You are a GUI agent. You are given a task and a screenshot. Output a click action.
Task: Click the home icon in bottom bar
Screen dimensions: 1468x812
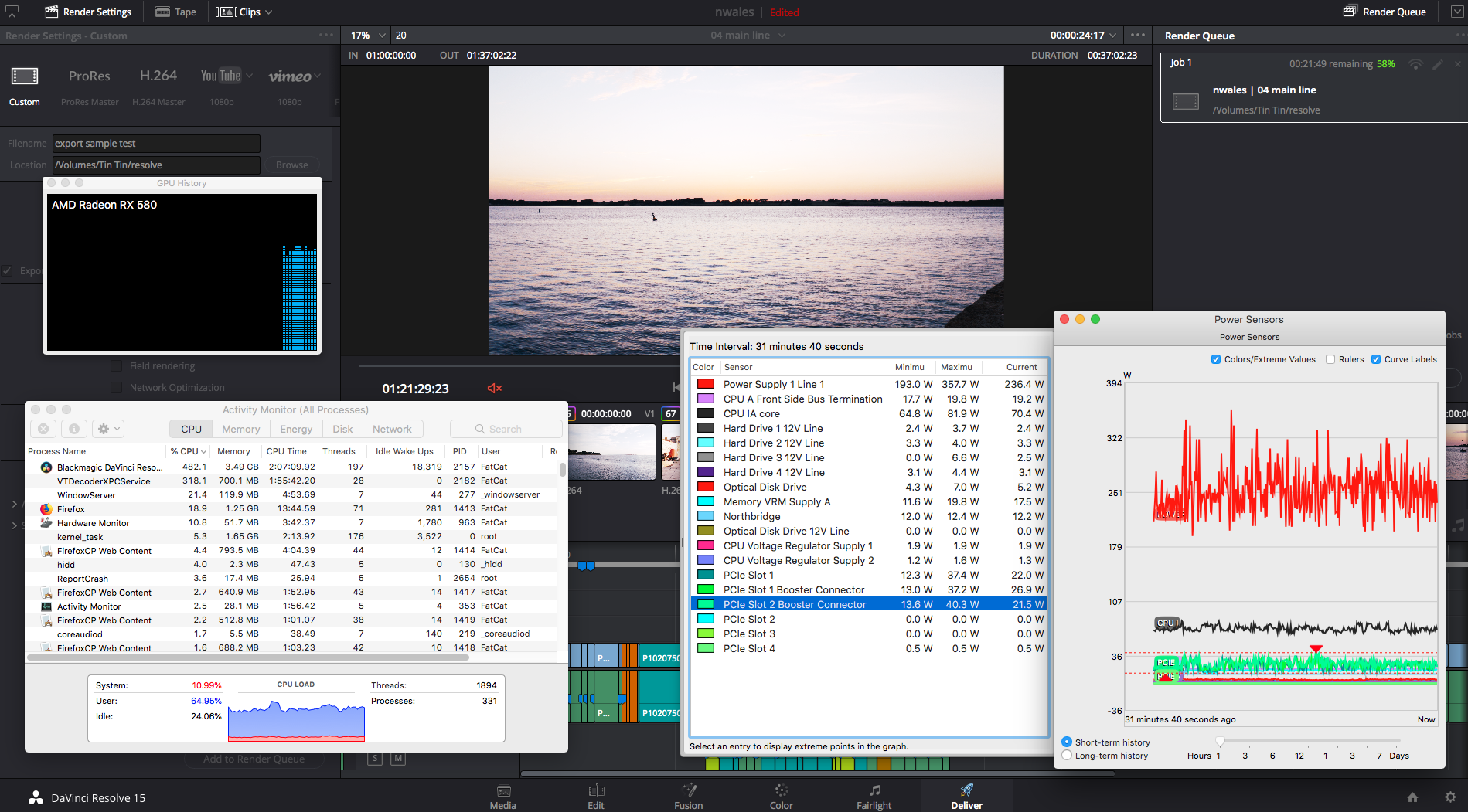(x=1412, y=797)
